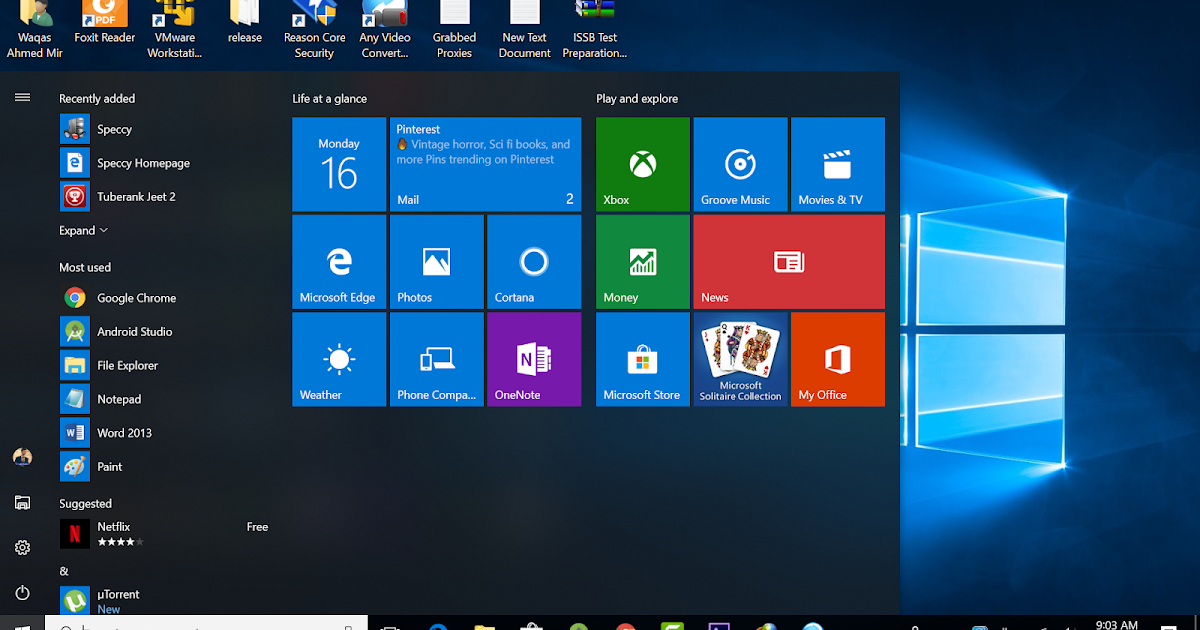The width and height of the screenshot is (1200, 630).
Task: Open Microsoft Store tile
Action: (x=643, y=359)
